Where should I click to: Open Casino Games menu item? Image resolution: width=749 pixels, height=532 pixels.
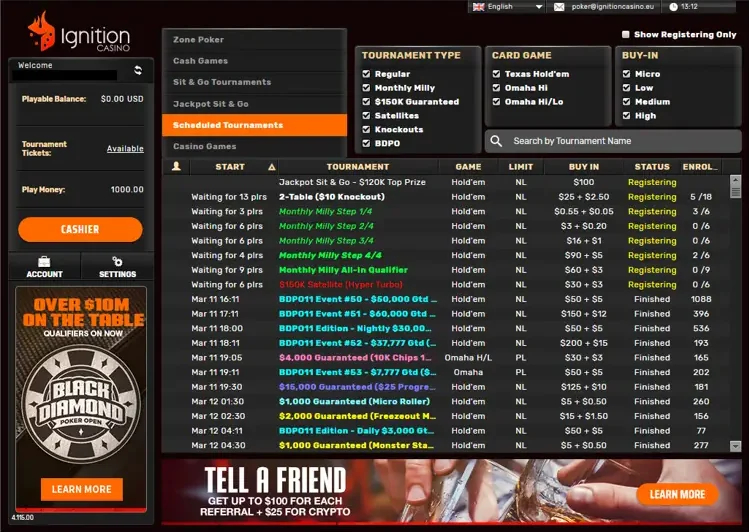point(254,146)
